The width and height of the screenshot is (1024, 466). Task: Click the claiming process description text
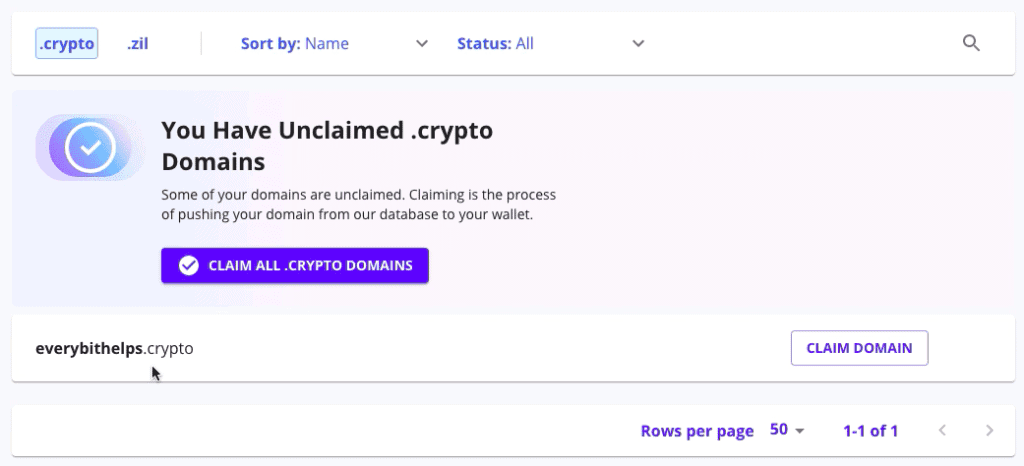click(x=358, y=204)
